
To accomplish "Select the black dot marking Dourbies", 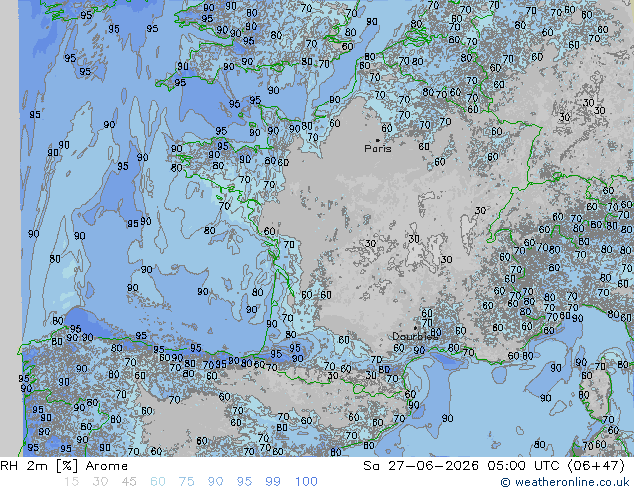I will [415, 328].
